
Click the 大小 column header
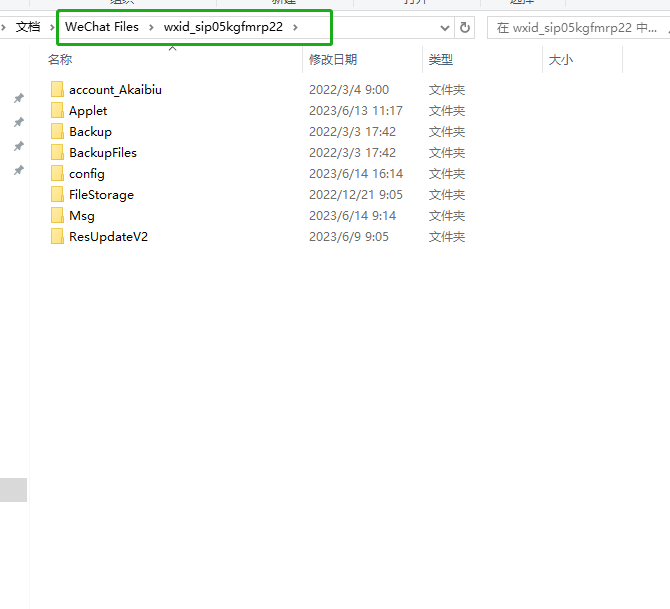click(x=561, y=60)
